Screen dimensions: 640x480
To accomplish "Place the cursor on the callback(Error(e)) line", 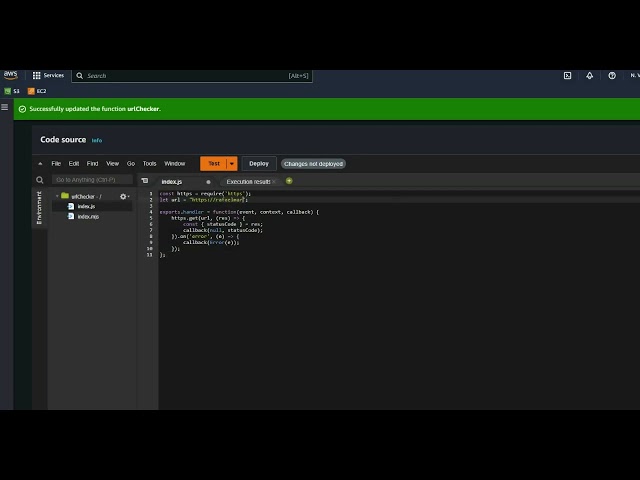I will [x=211, y=242].
